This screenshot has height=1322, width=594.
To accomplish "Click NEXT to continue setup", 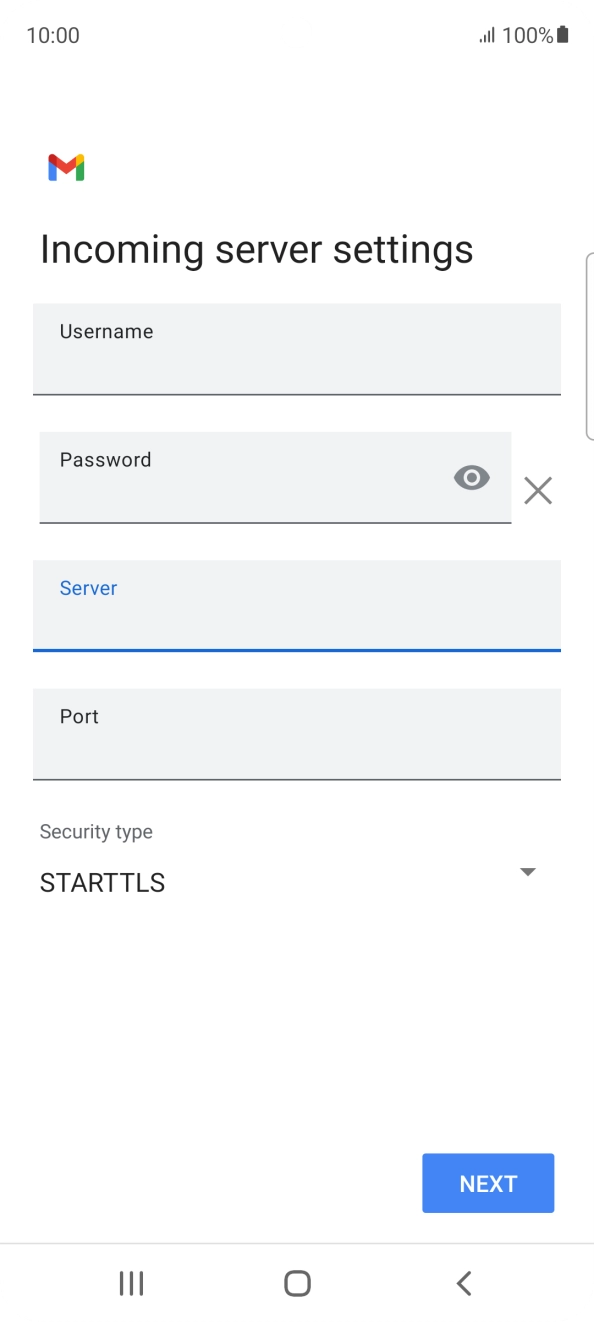I will point(488,1183).
